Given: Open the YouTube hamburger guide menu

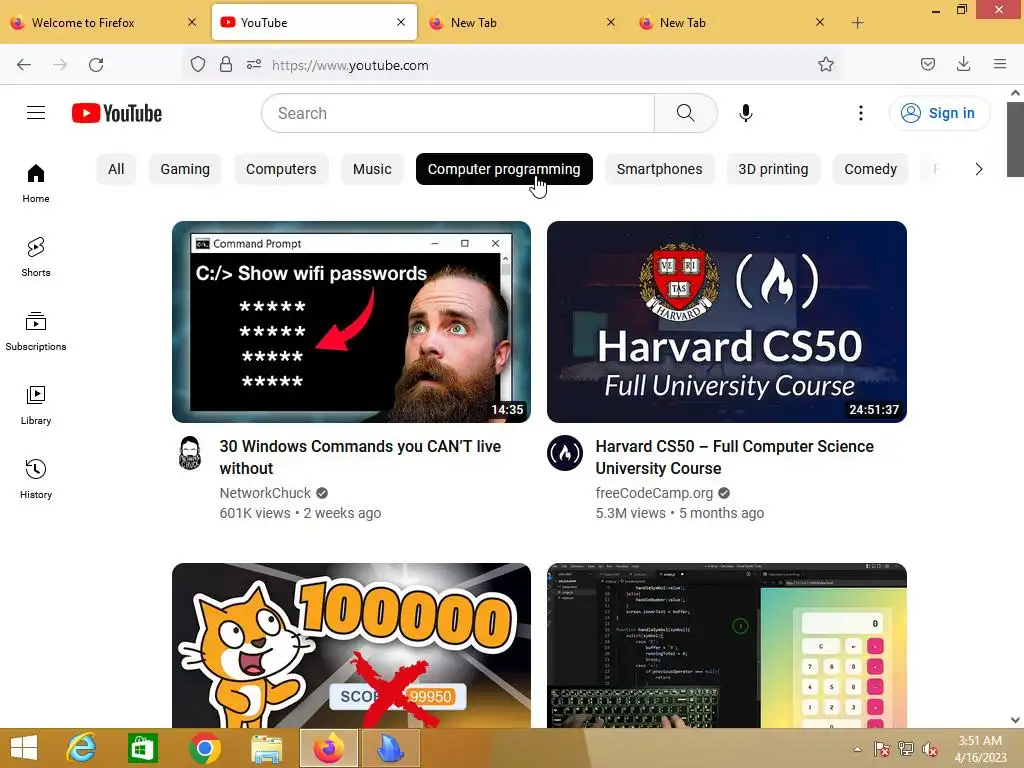Looking at the screenshot, I should point(36,113).
